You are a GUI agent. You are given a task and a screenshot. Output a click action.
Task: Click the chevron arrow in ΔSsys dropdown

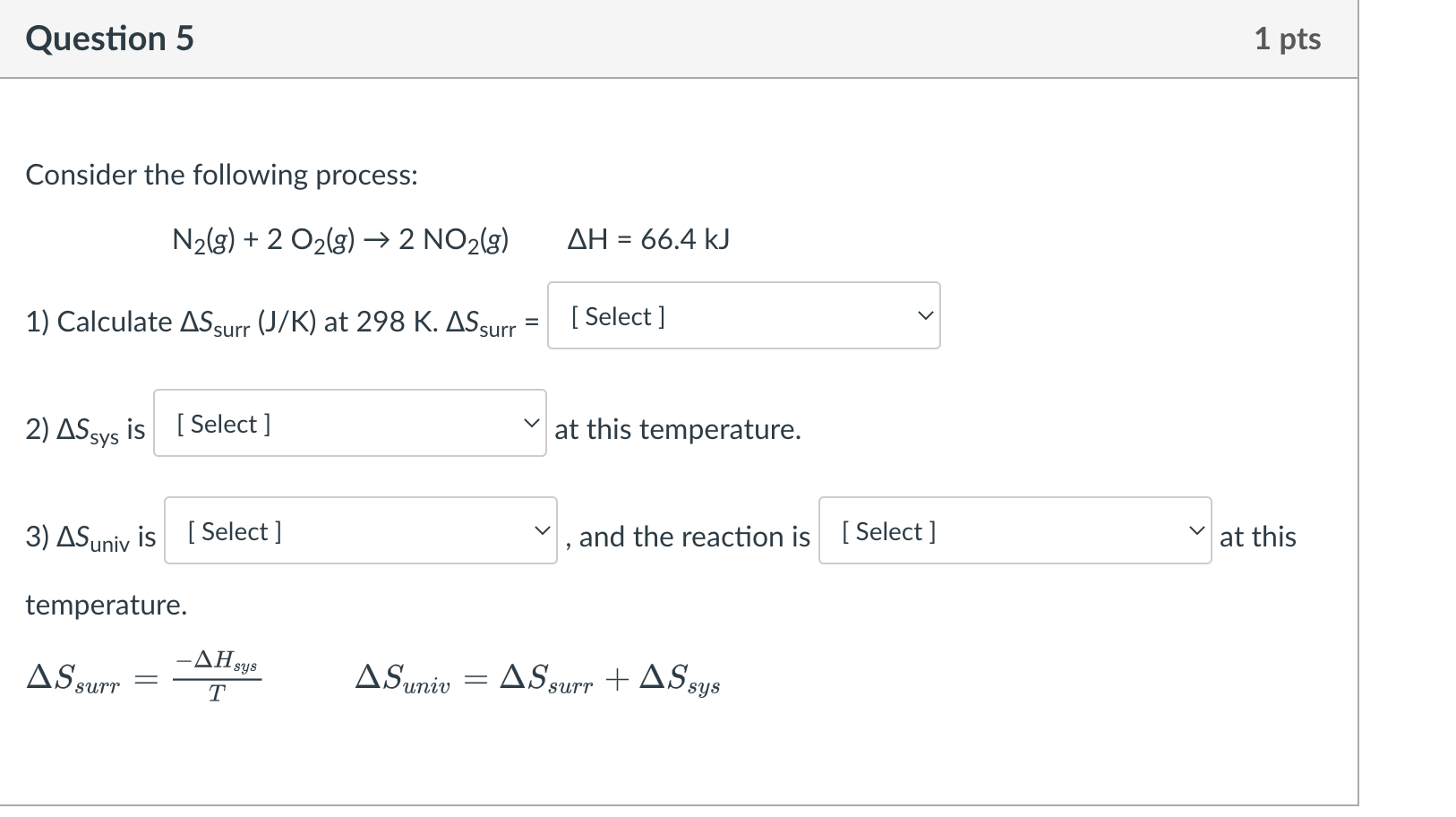click(532, 423)
